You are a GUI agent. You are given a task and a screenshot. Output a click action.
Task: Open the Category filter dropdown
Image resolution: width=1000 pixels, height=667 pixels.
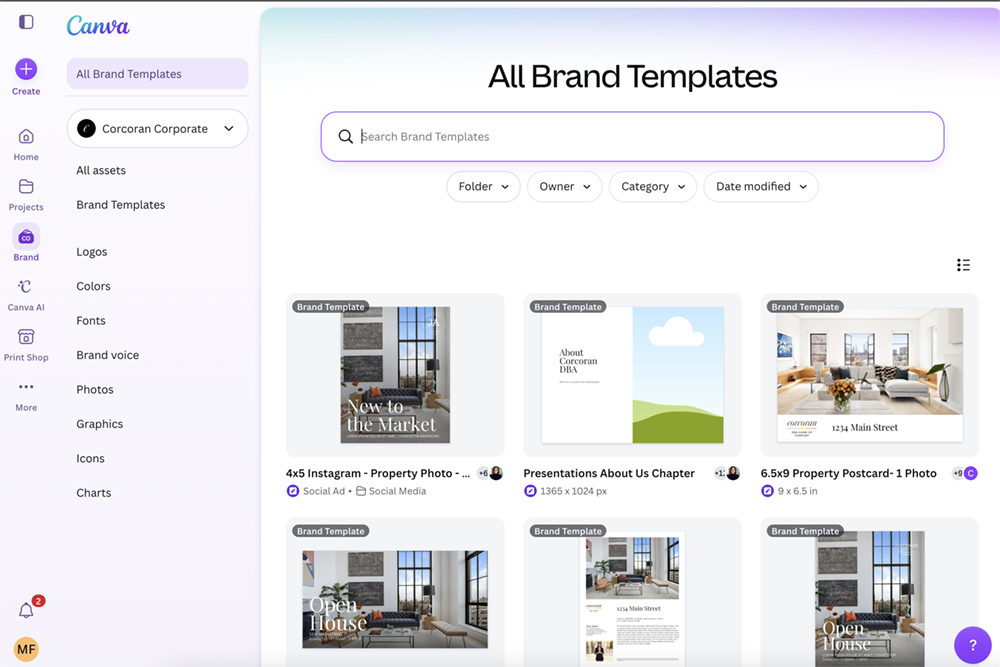pyautogui.click(x=652, y=186)
